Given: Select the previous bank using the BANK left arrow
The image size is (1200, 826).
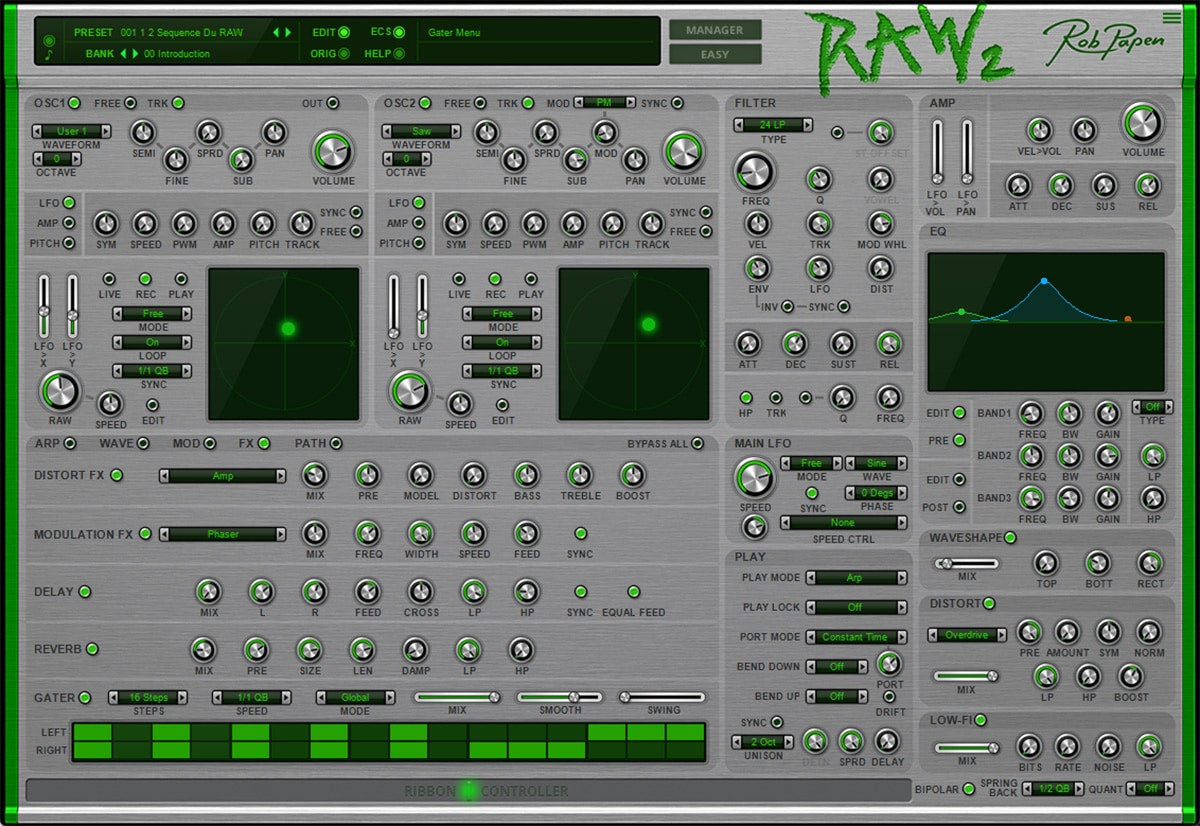Looking at the screenshot, I should (123, 53).
